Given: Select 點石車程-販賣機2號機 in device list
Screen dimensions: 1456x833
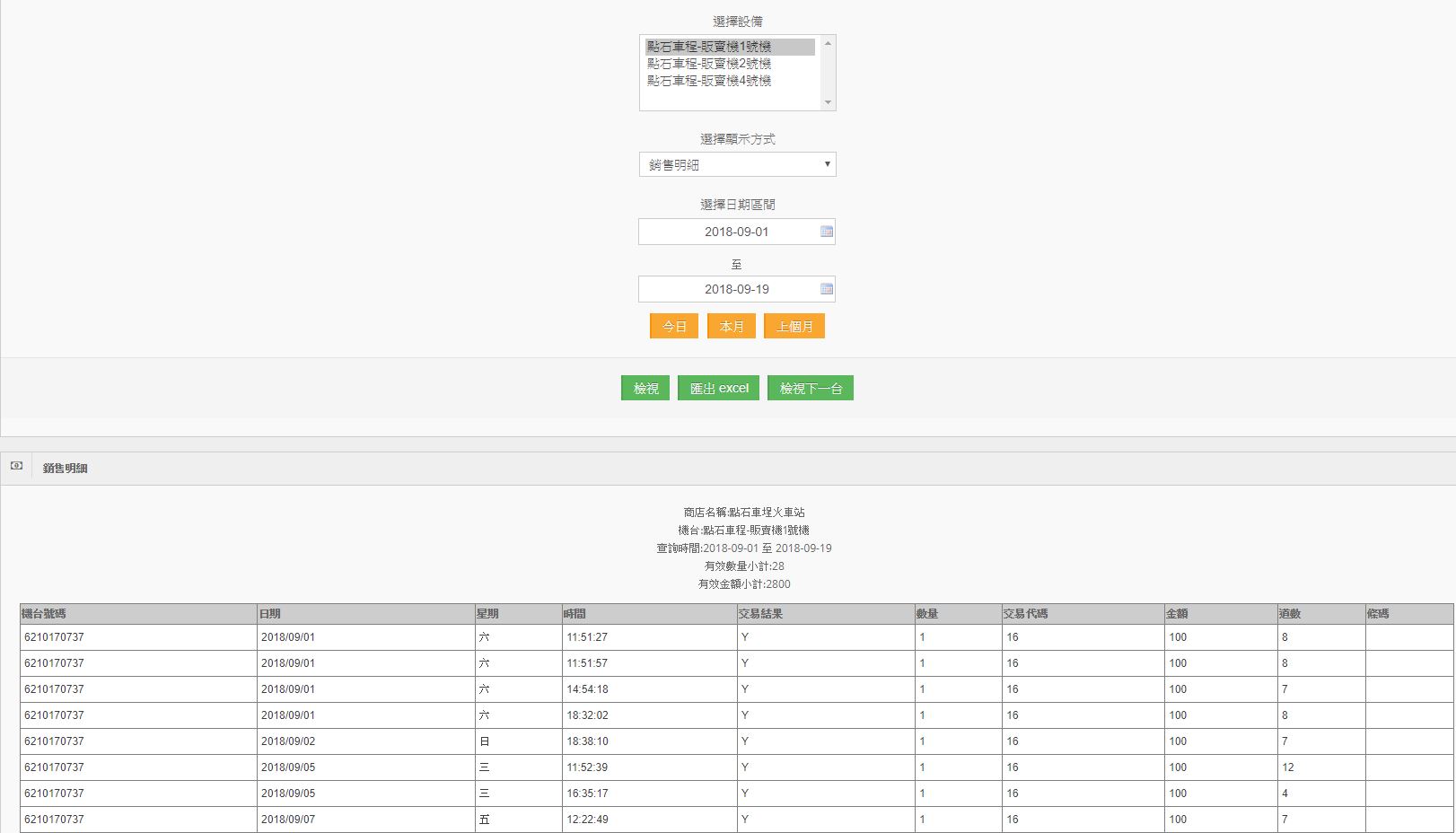Looking at the screenshot, I should pos(709,64).
